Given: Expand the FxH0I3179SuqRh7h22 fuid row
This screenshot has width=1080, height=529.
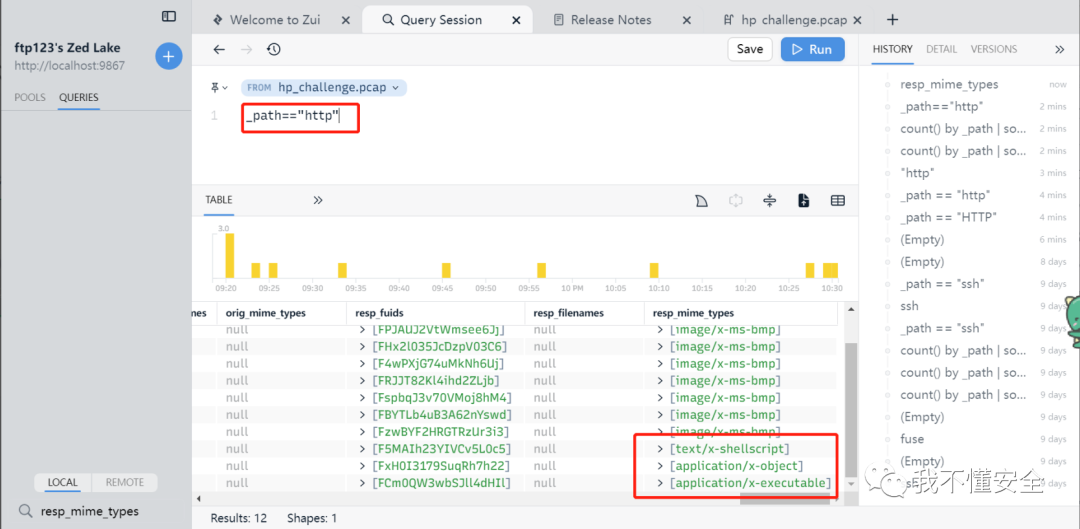Looking at the screenshot, I should (x=362, y=466).
